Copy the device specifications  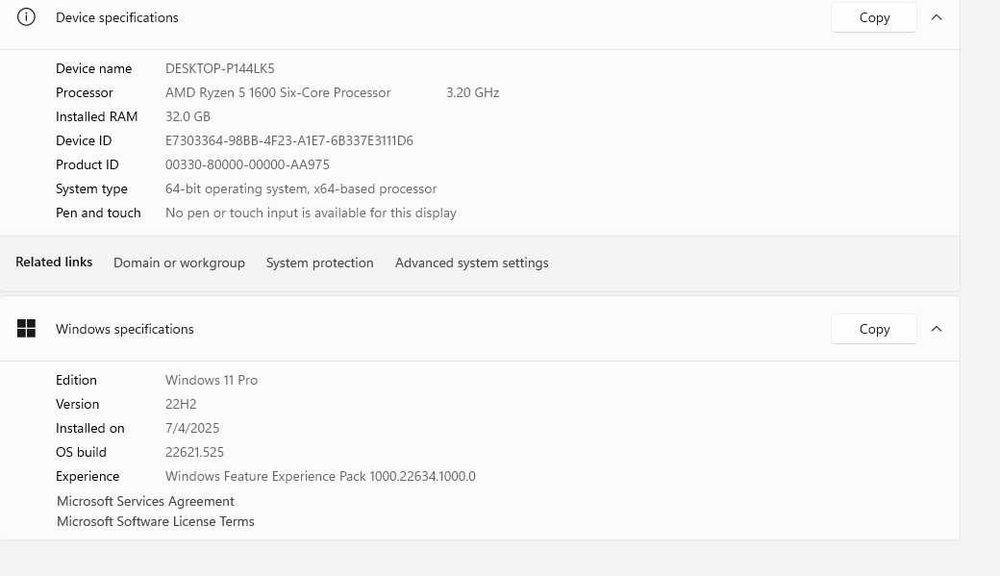(x=874, y=18)
